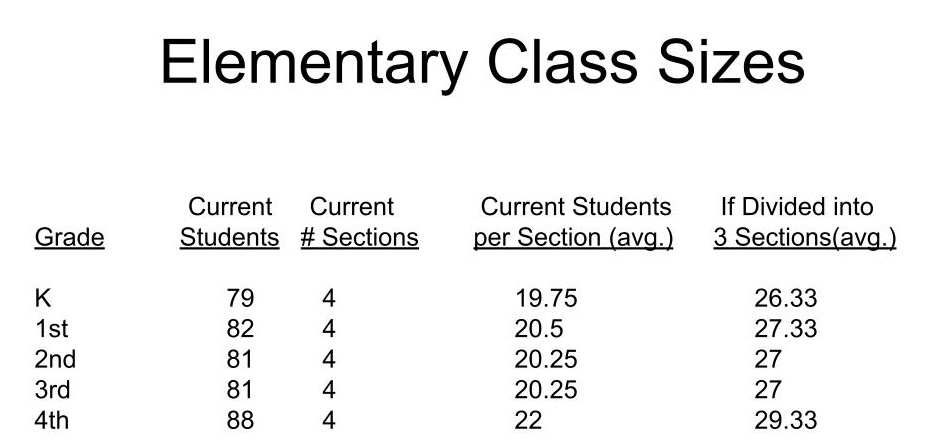Screen dimensions: 933x446
Task: Select the 27.33 value for 1st grade
Action: tap(785, 329)
